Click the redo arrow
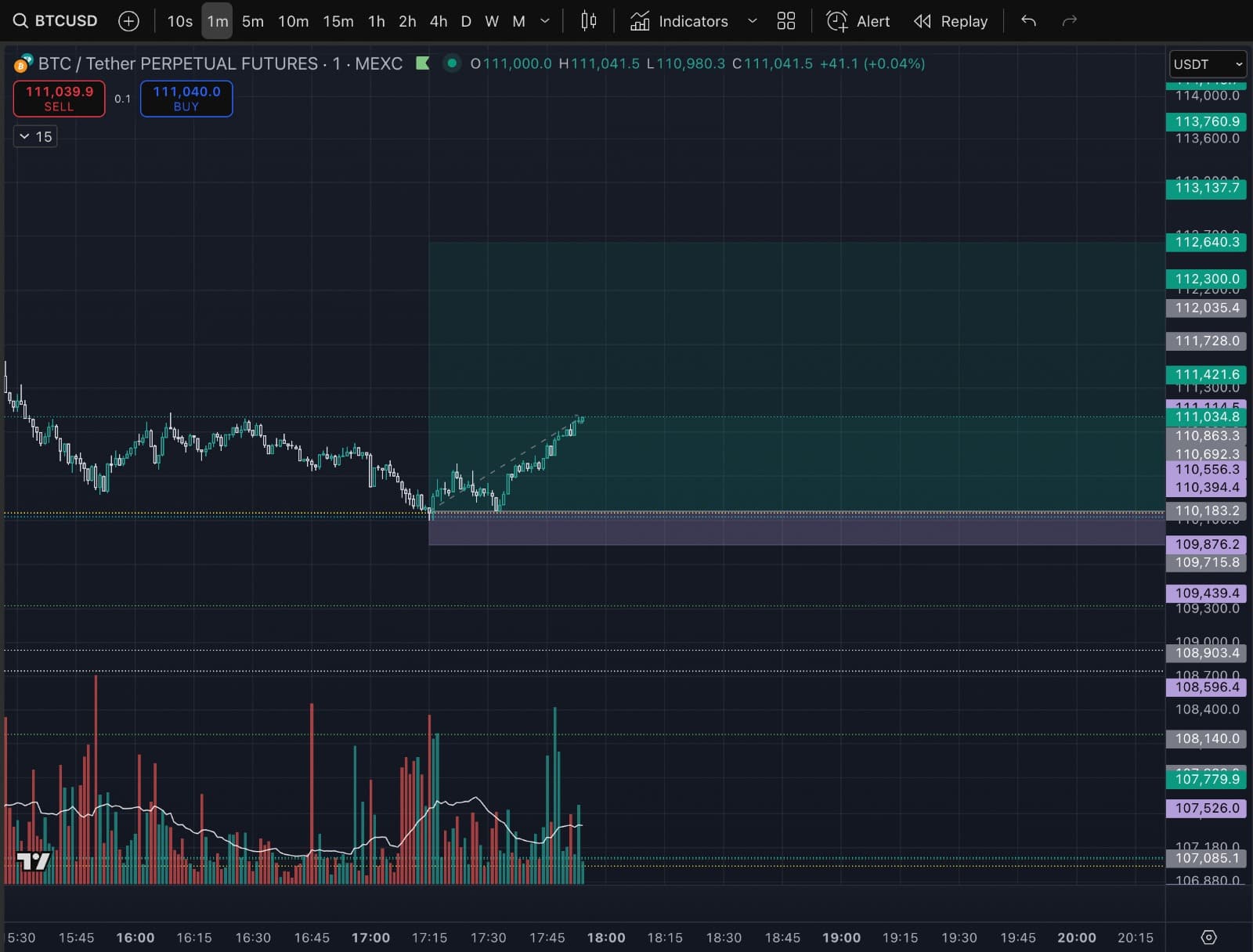 (1069, 21)
